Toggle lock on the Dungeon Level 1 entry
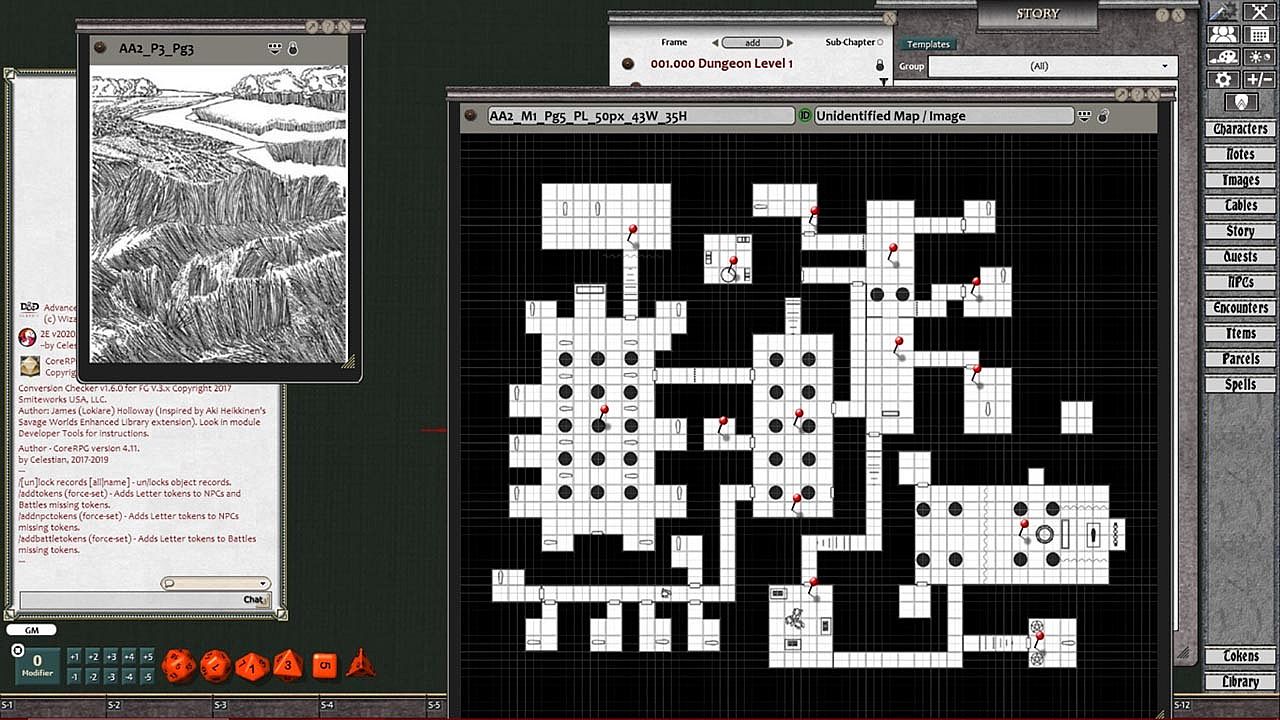Viewport: 1280px width, 720px height. pyautogui.click(x=881, y=64)
